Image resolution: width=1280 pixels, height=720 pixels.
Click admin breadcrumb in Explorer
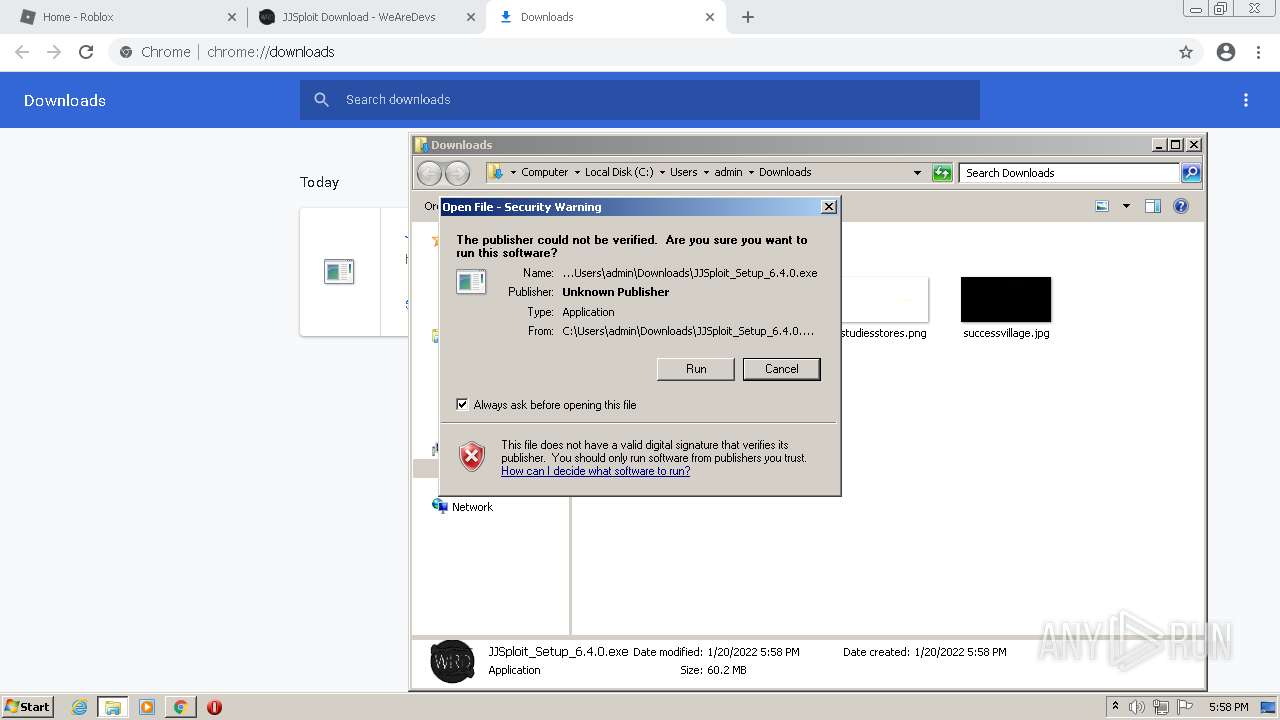click(728, 172)
